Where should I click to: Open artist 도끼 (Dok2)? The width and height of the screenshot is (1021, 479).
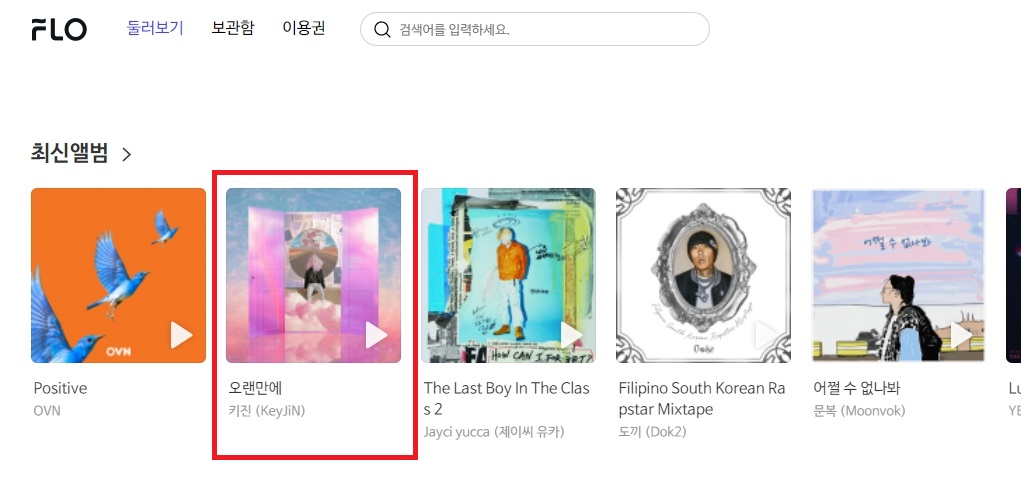pos(652,431)
